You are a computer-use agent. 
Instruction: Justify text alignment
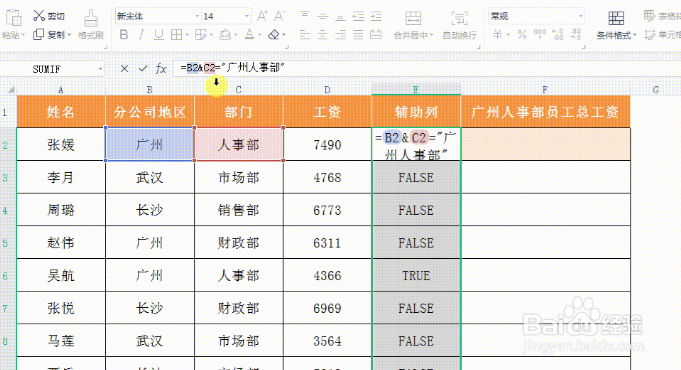(358, 34)
